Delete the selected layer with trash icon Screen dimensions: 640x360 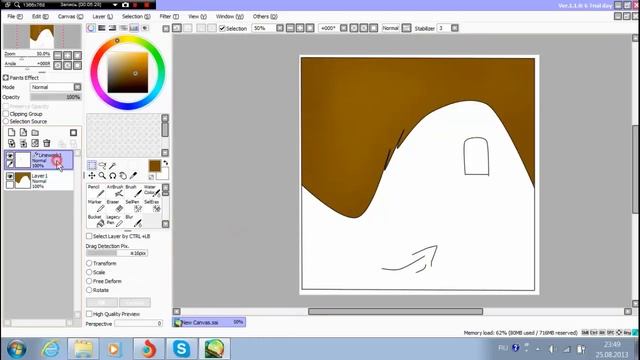(x=47, y=143)
